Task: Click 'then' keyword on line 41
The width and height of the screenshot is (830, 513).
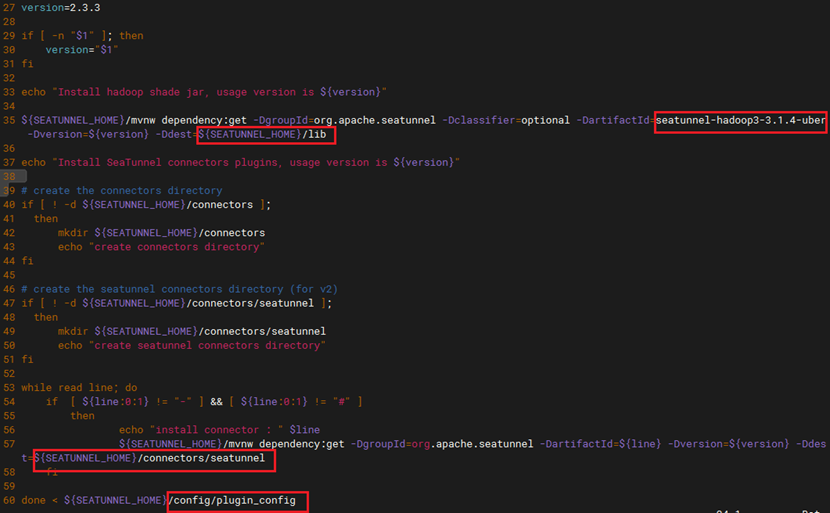Action: coord(46,219)
